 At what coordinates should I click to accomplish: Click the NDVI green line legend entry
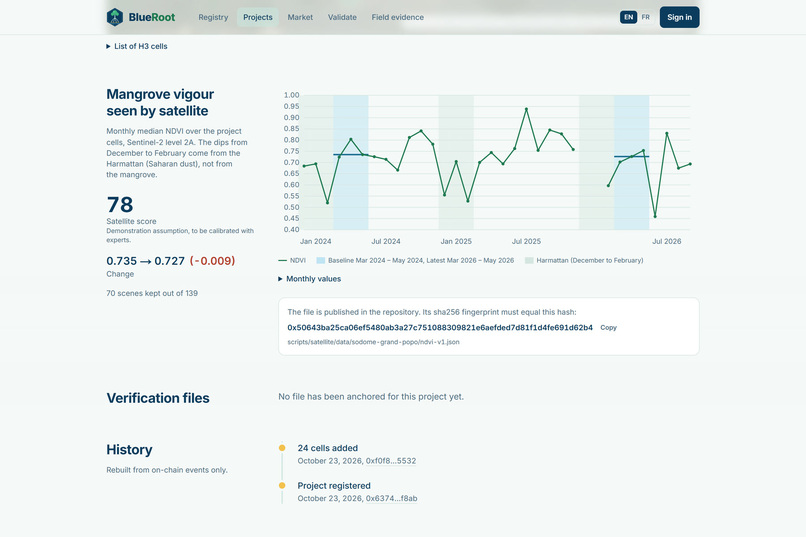292,261
